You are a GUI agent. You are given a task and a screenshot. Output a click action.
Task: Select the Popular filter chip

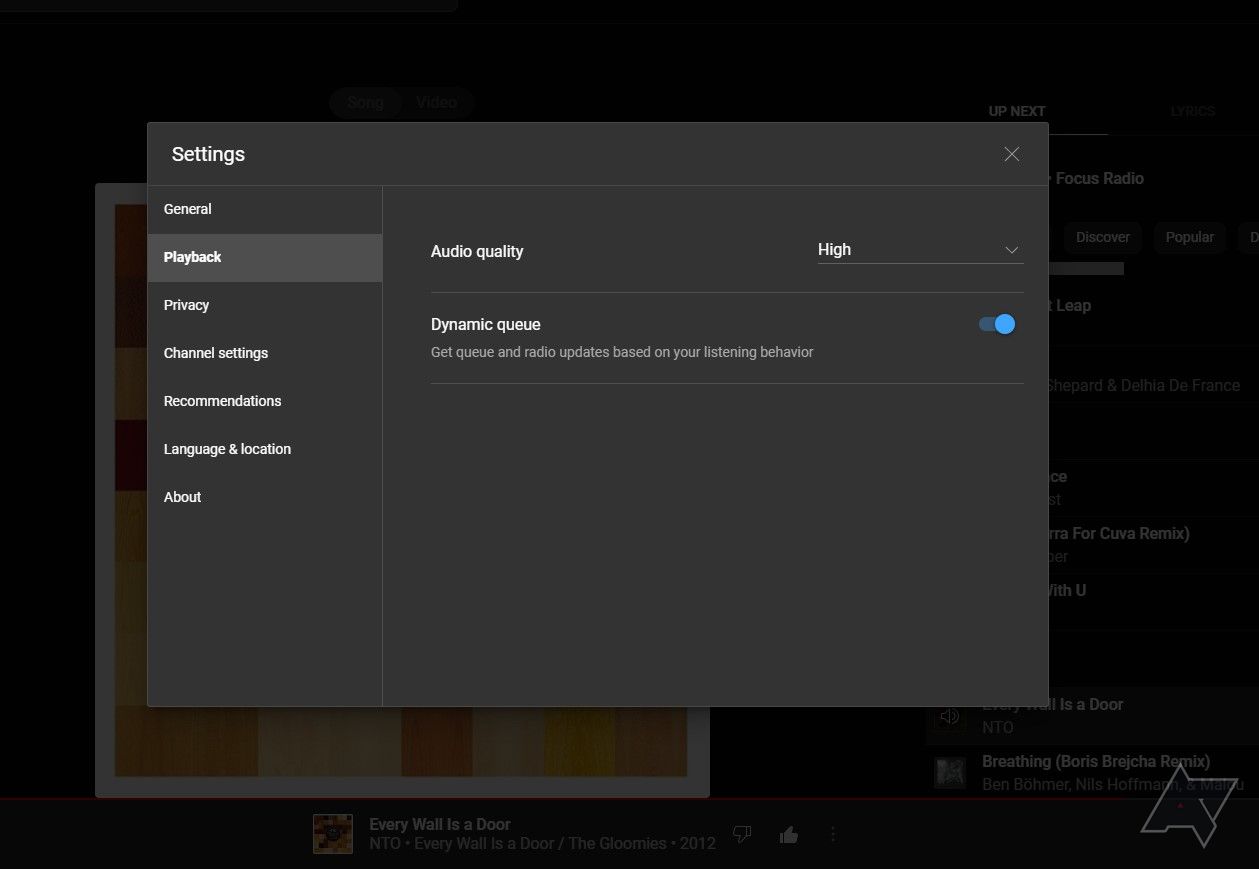[x=1189, y=237]
